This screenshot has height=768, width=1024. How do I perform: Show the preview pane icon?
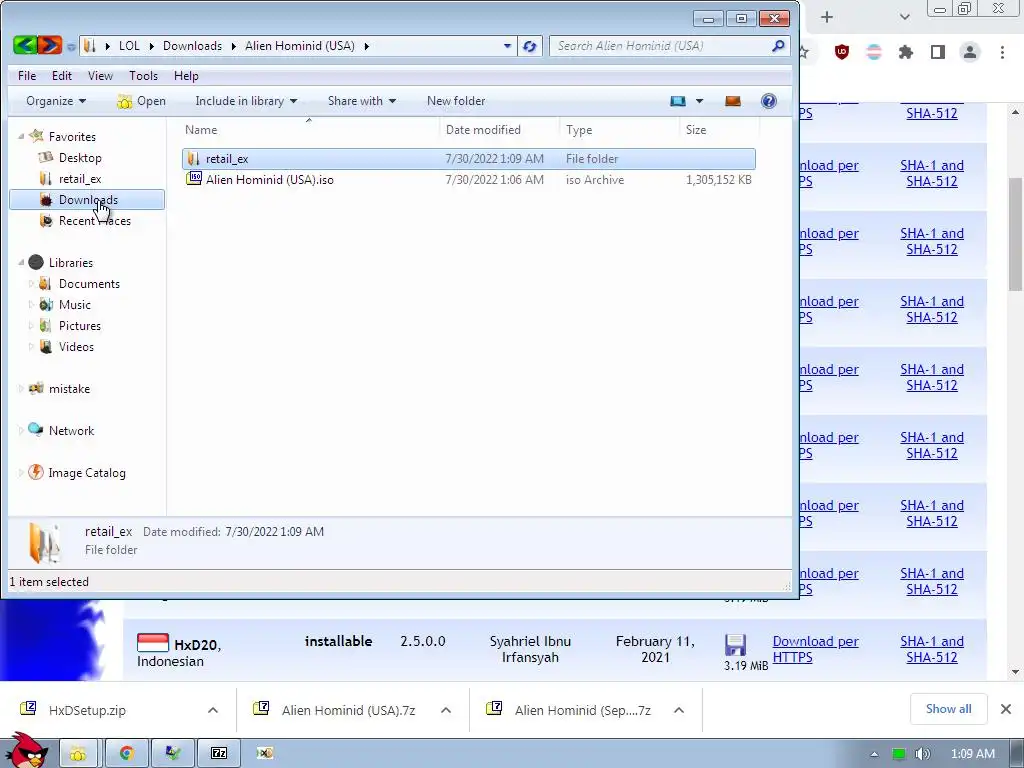[733, 101]
